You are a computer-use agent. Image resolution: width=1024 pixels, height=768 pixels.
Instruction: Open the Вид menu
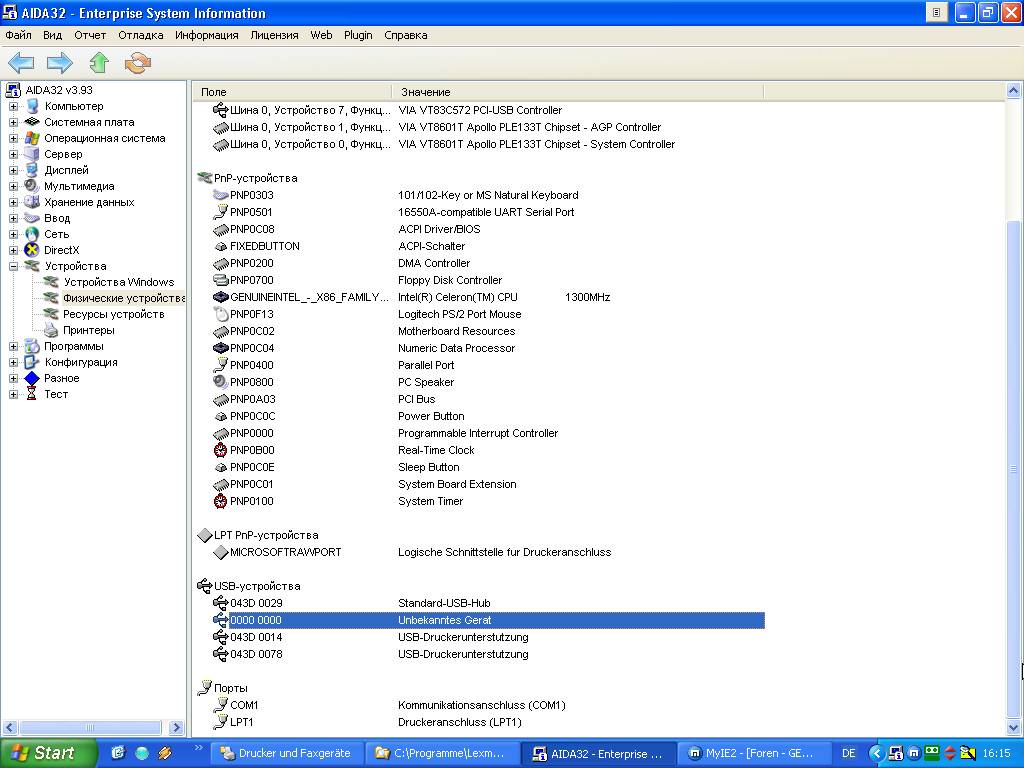click(53, 35)
